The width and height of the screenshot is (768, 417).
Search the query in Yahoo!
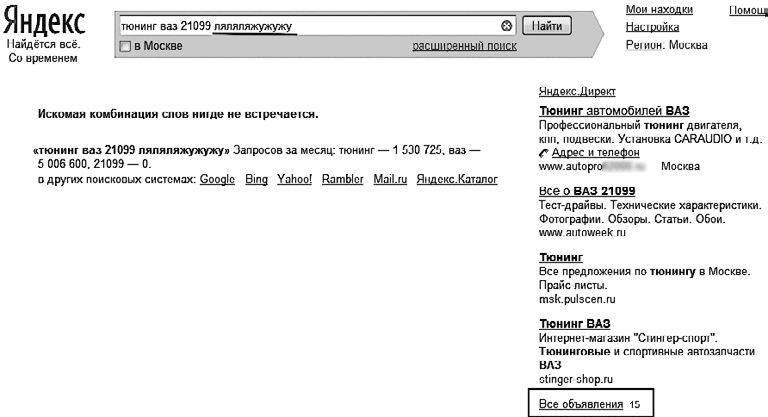294,179
